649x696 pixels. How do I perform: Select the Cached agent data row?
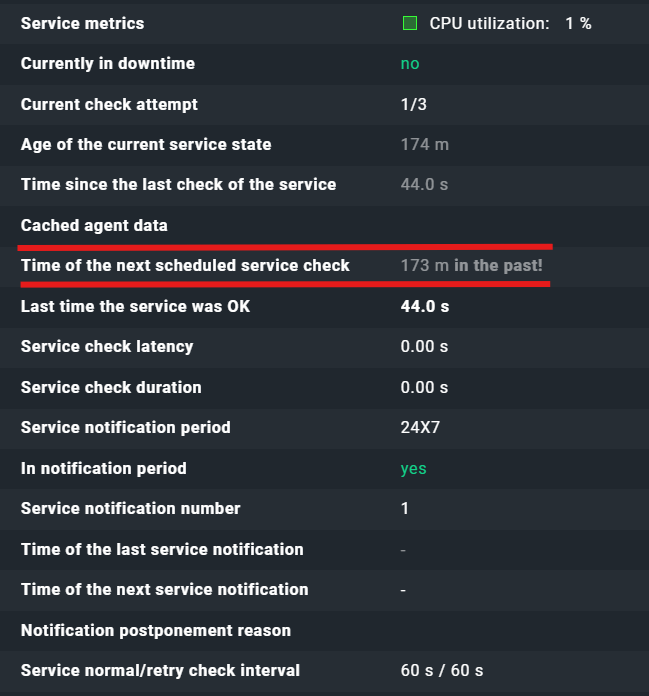coord(94,226)
